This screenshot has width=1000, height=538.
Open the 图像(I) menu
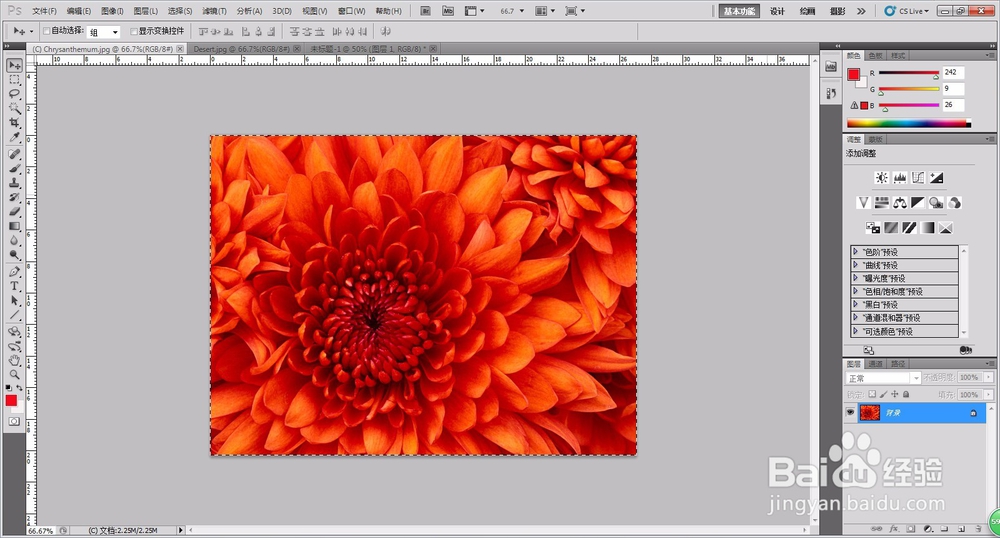click(112, 11)
